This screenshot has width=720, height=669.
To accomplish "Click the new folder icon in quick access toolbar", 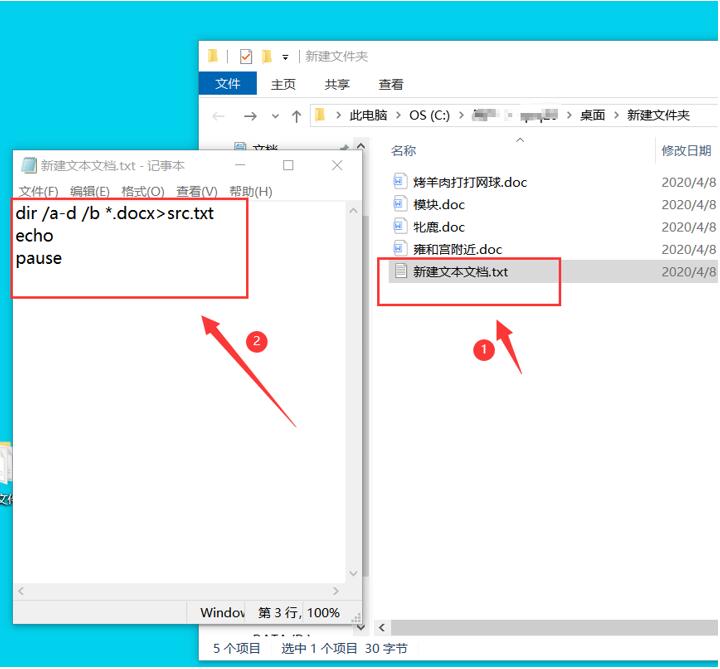I will [267, 56].
